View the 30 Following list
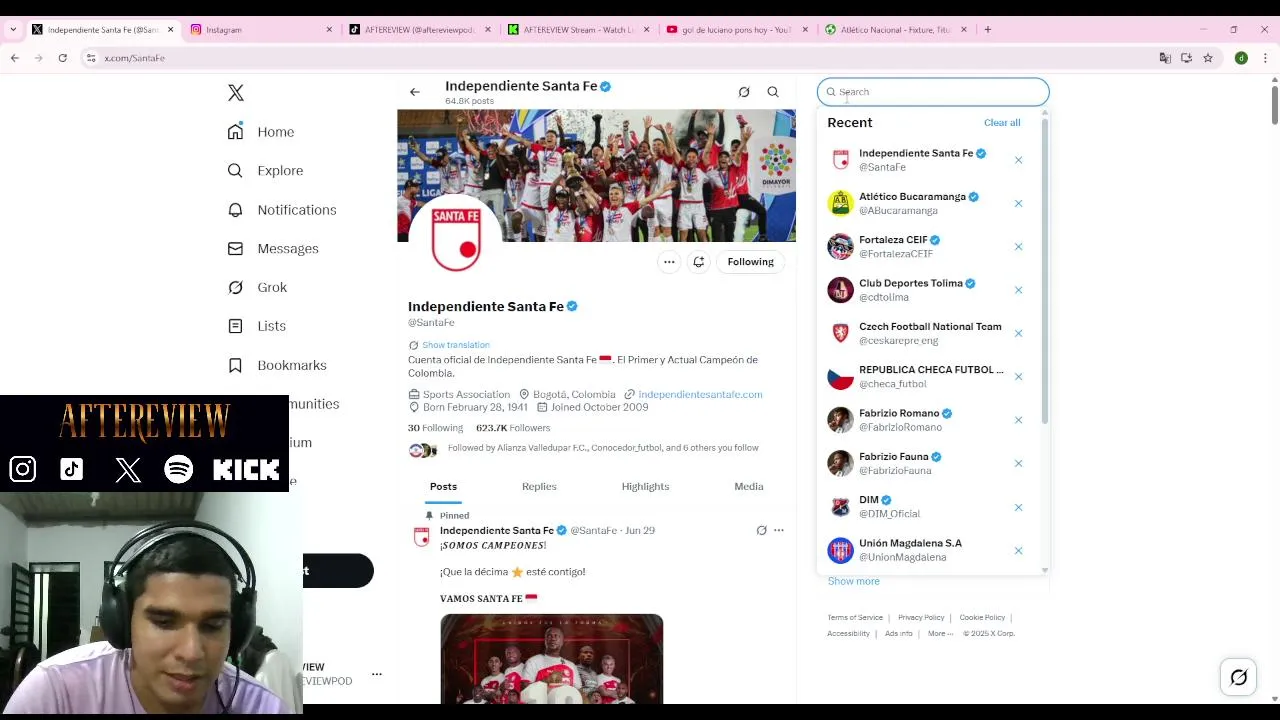The image size is (1280, 720). point(435,428)
